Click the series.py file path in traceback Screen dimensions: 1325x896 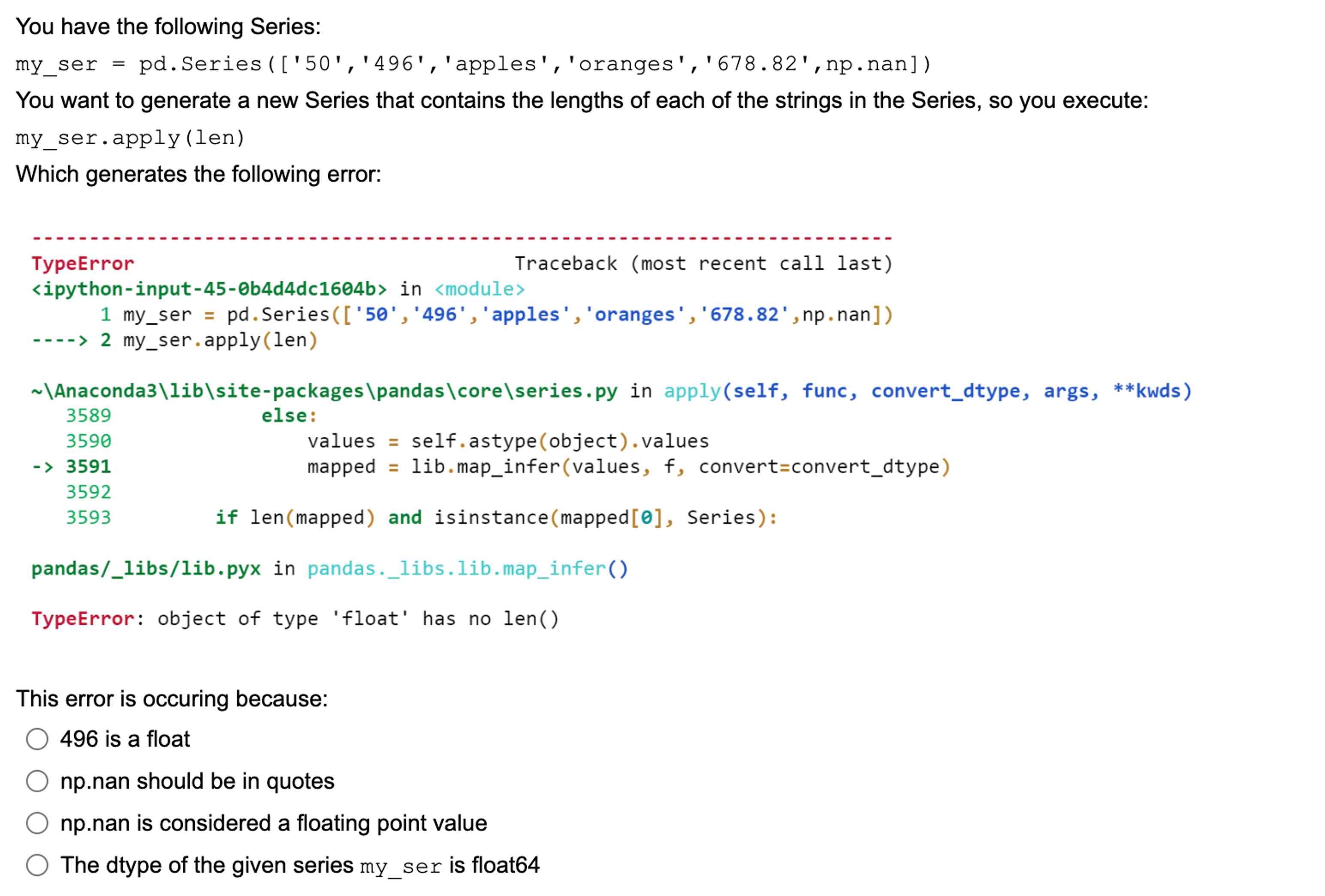[324, 391]
